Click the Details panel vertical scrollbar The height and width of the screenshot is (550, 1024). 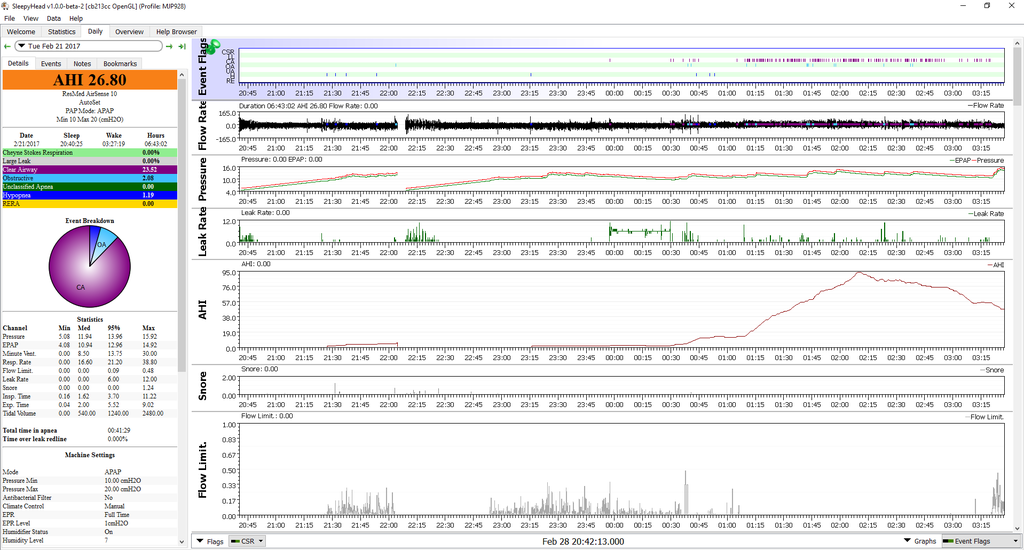click(x=182, y=300)
